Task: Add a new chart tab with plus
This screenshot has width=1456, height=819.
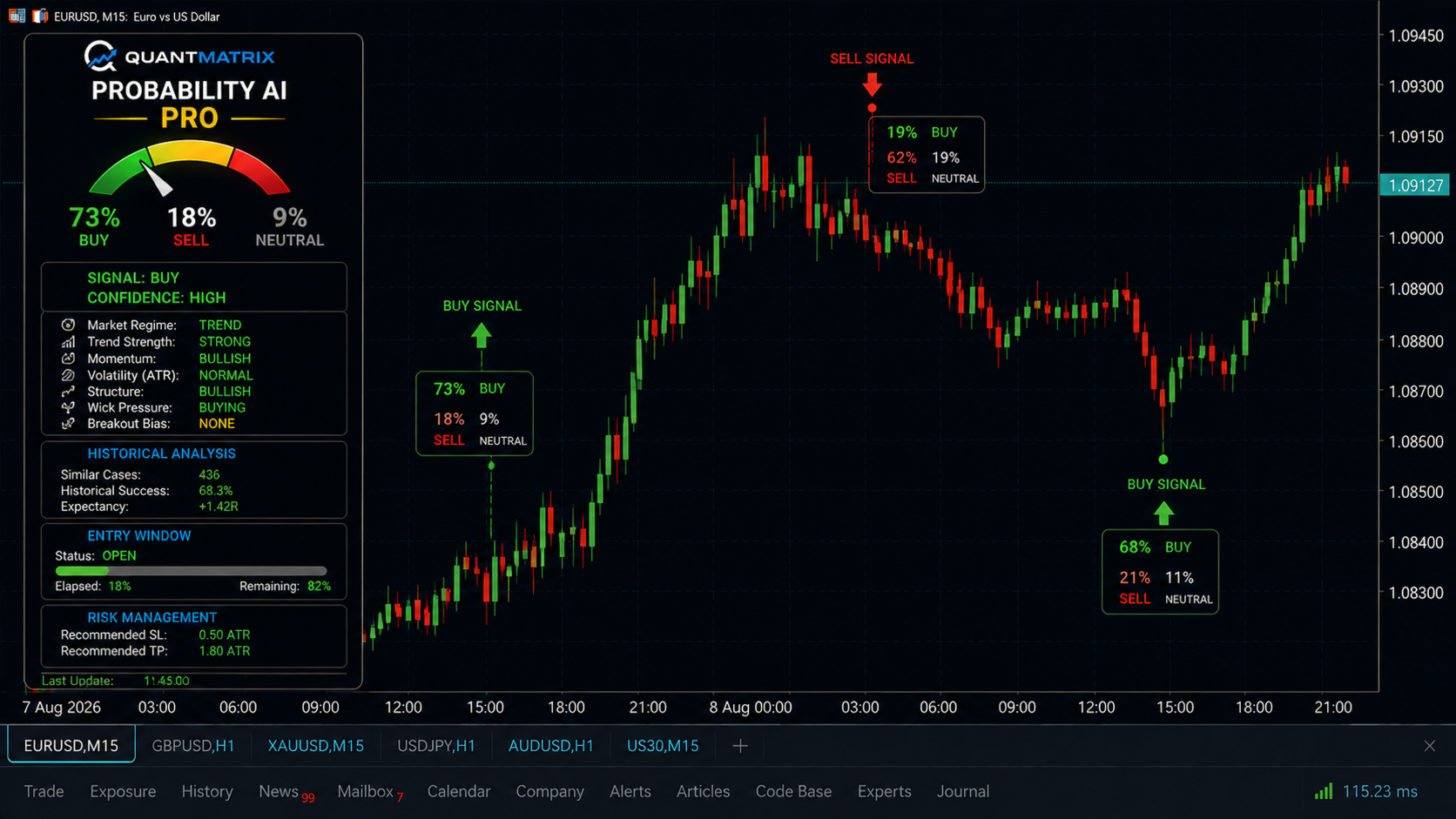Action: (740, 746)
